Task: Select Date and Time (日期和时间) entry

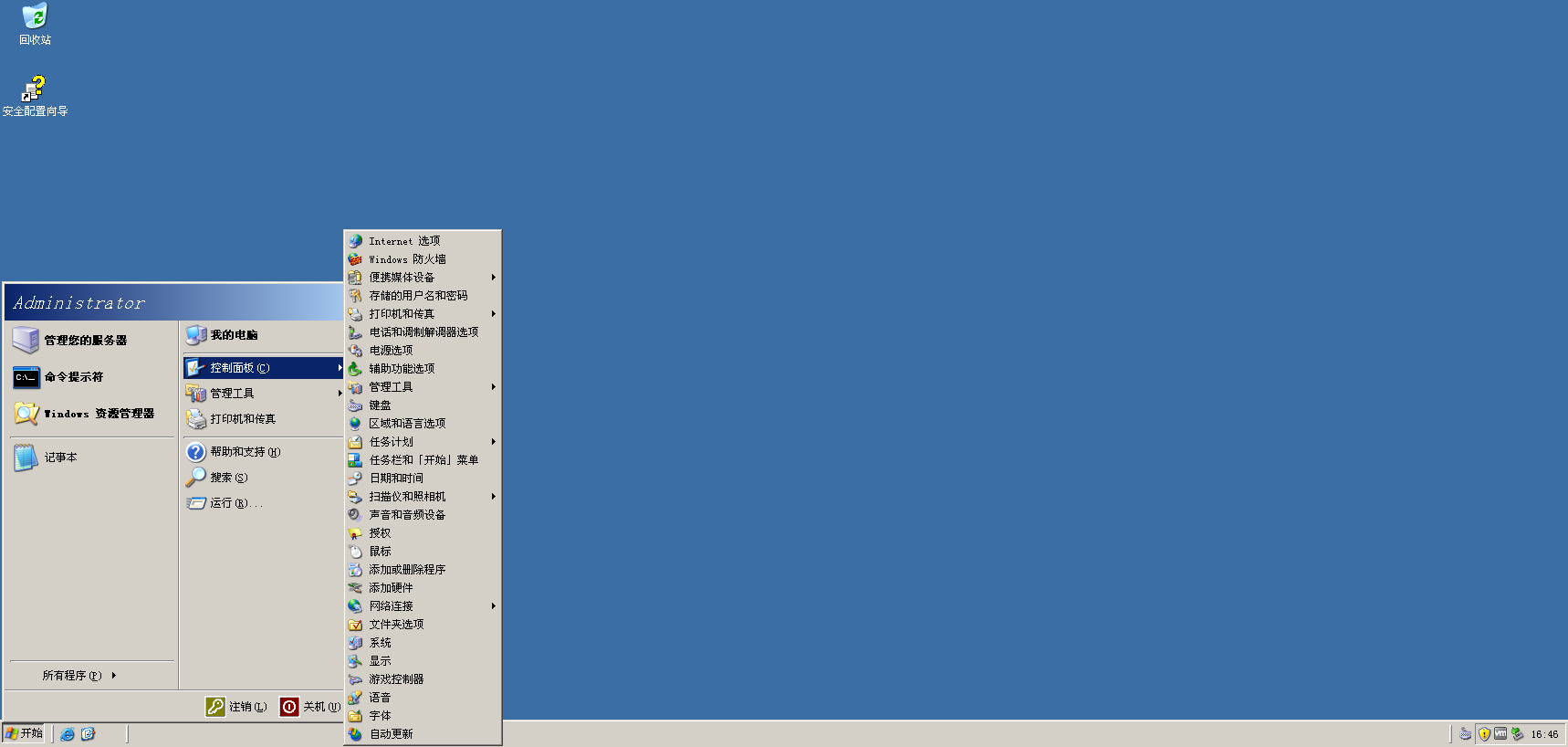Action: click(396, 479)
